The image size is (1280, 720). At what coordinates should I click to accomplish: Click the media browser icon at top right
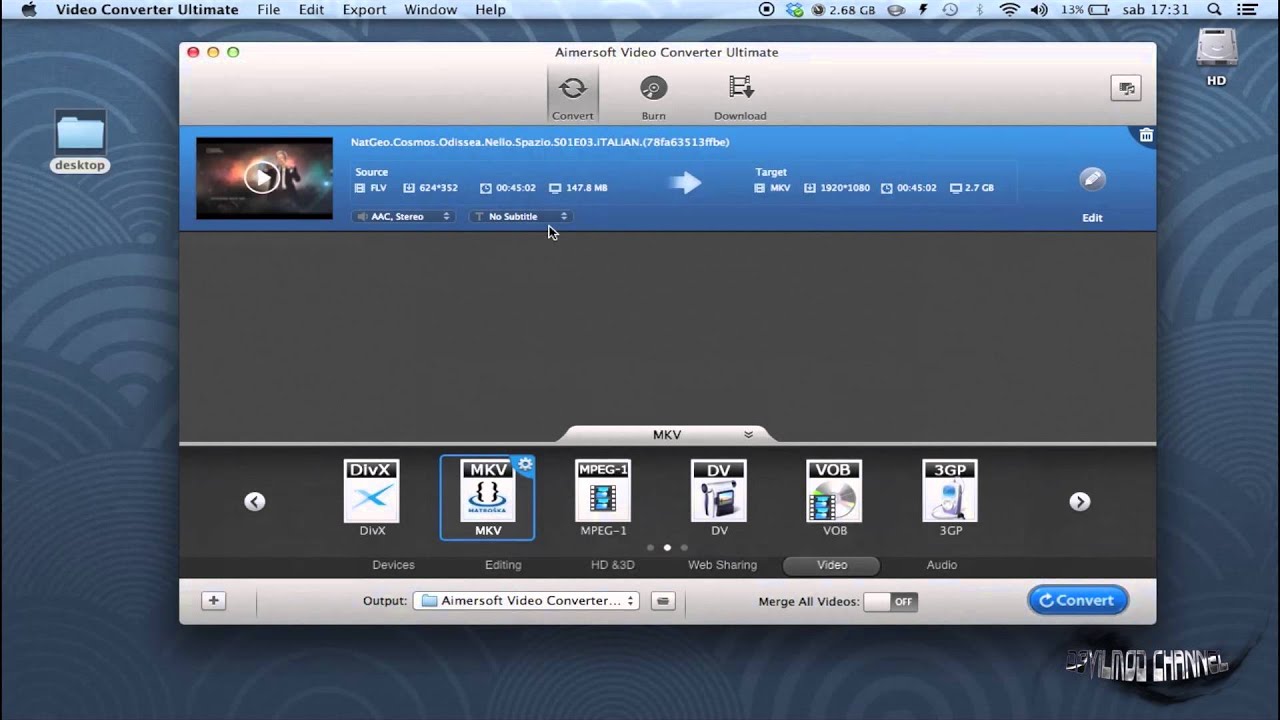(1126, 88)
